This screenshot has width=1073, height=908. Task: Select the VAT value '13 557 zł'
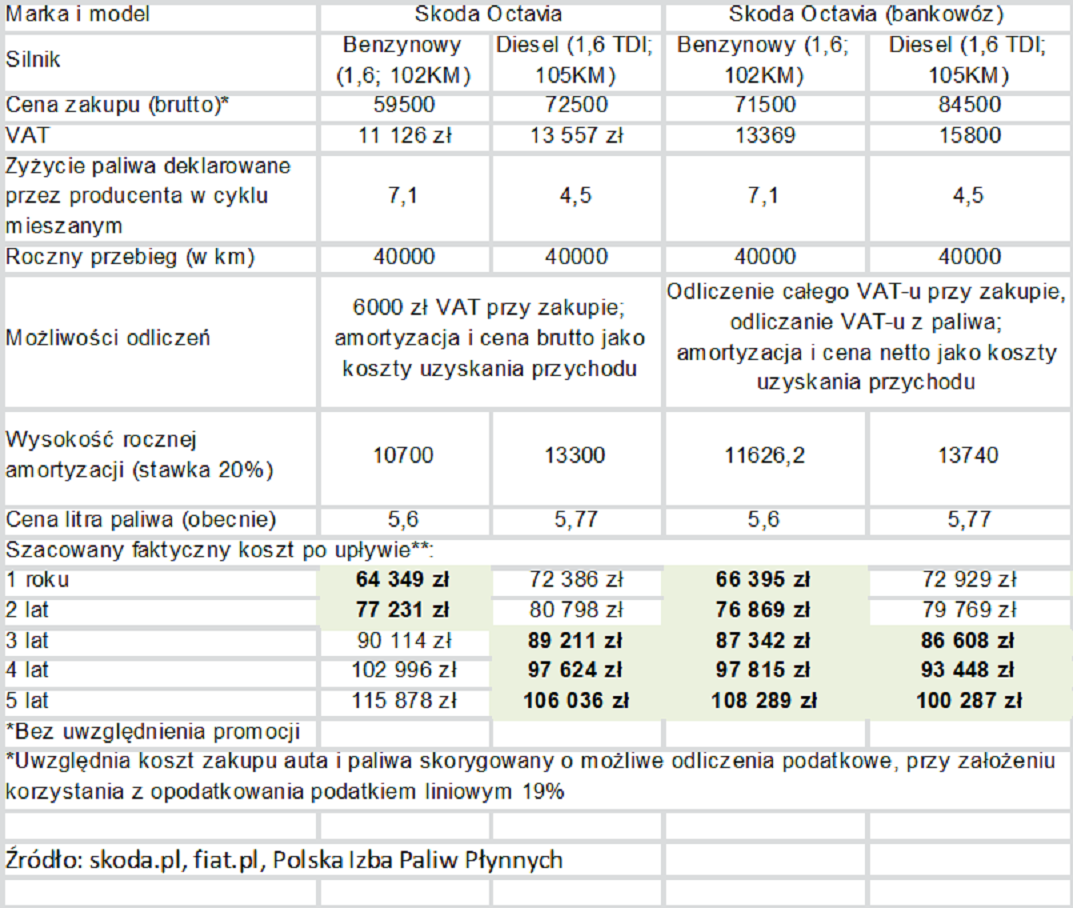[576, 135]
